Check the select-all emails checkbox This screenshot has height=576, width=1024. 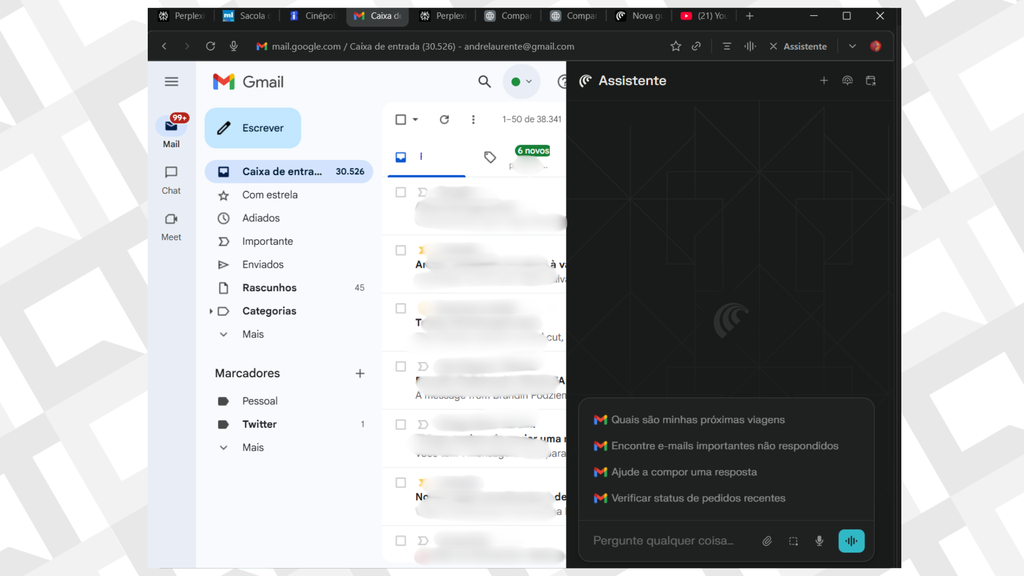point(401,119)
